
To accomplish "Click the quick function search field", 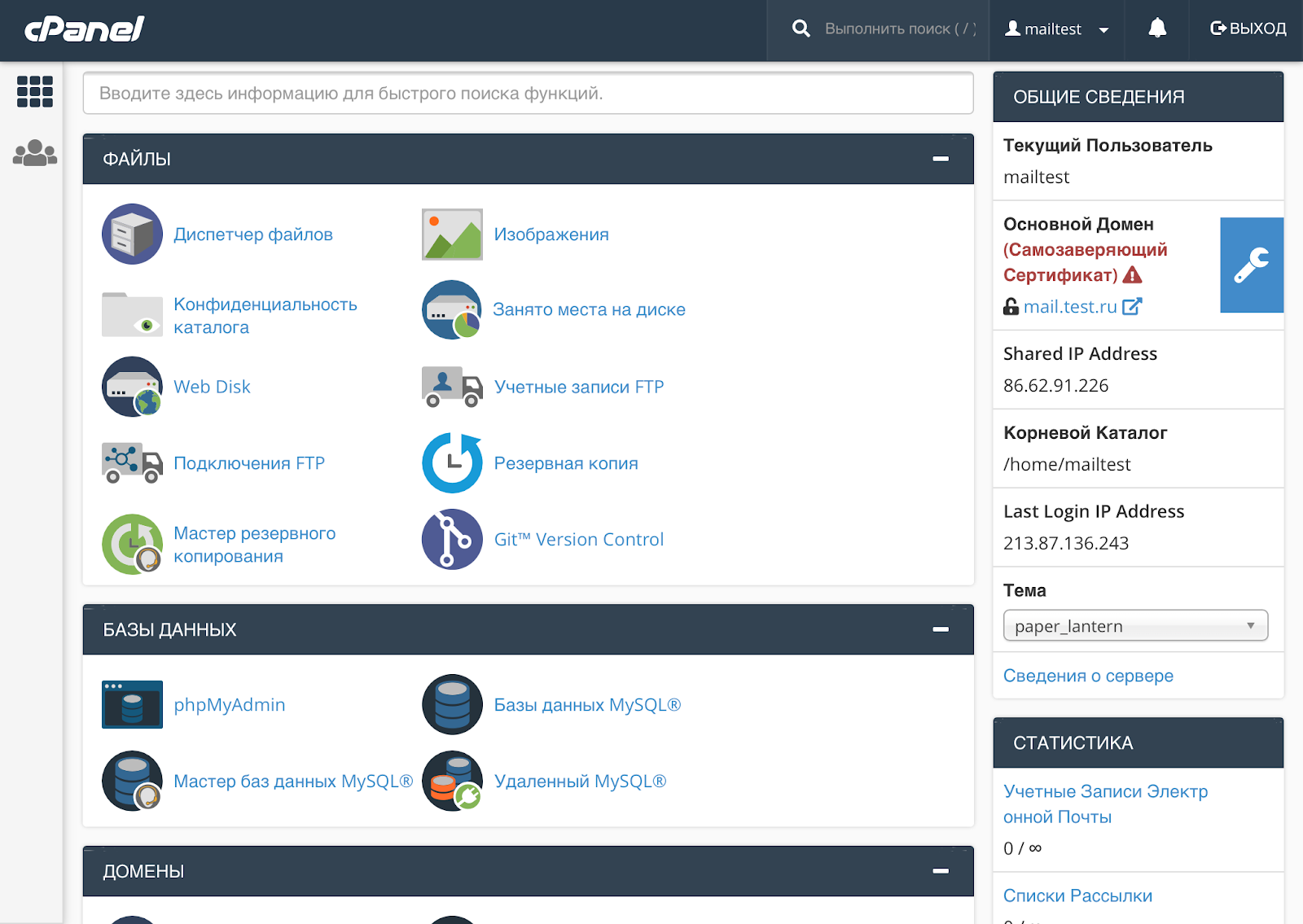I will (528, 94).
